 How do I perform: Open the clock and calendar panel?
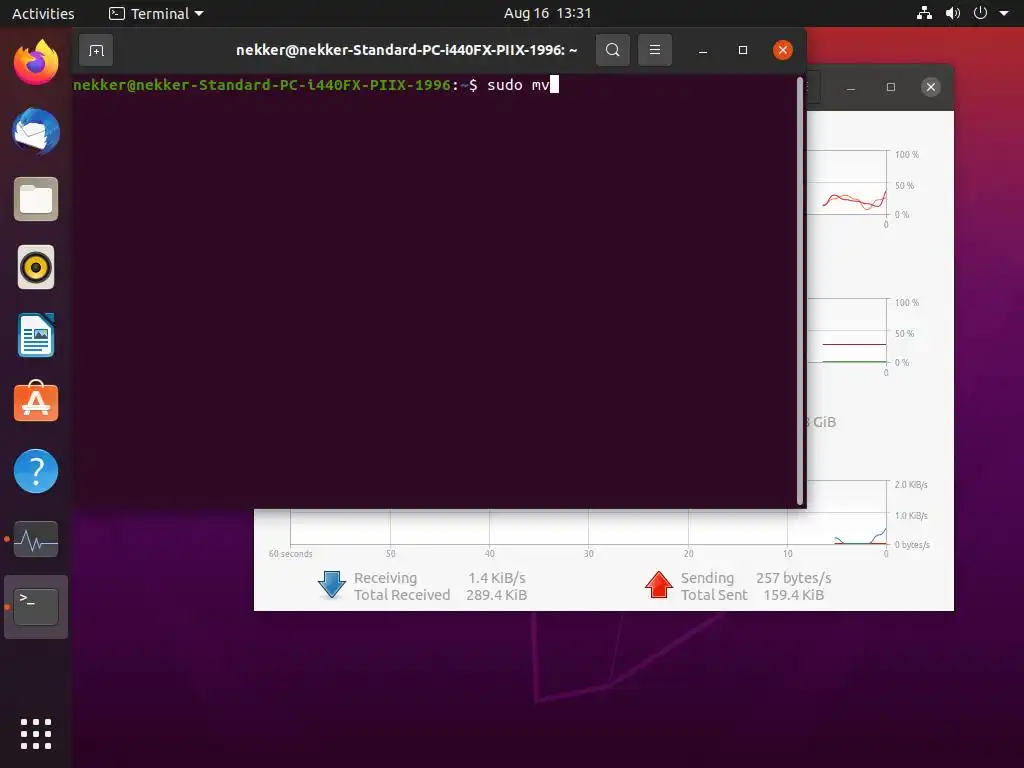tap(547, 13)
